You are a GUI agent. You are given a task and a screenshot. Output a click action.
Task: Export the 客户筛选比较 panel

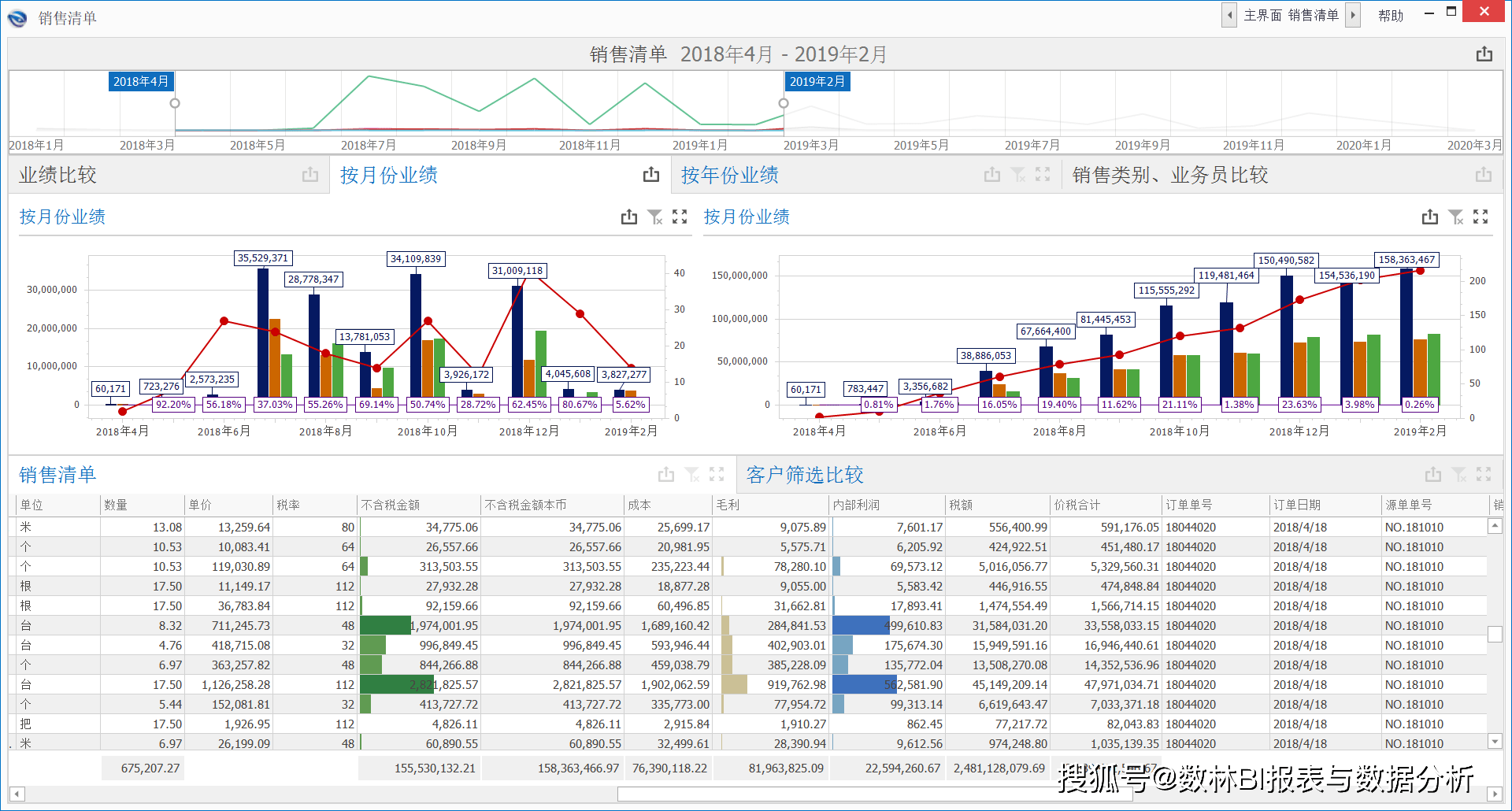pyautogui.click(x=1433, y=474)
